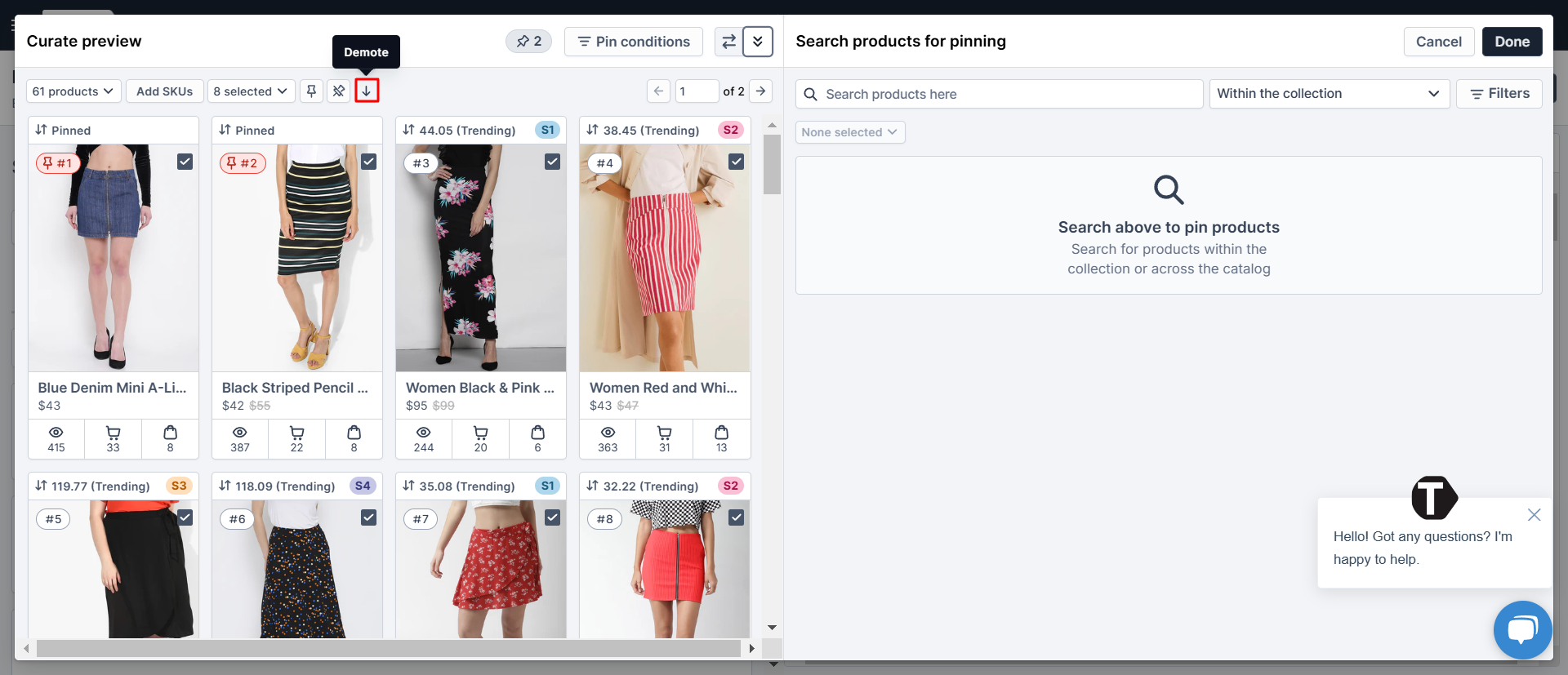The height and width of the screenshot is (675, 1568).
Task: Click the Women Red and White skirt thumbnail
Action: [665, 258]
